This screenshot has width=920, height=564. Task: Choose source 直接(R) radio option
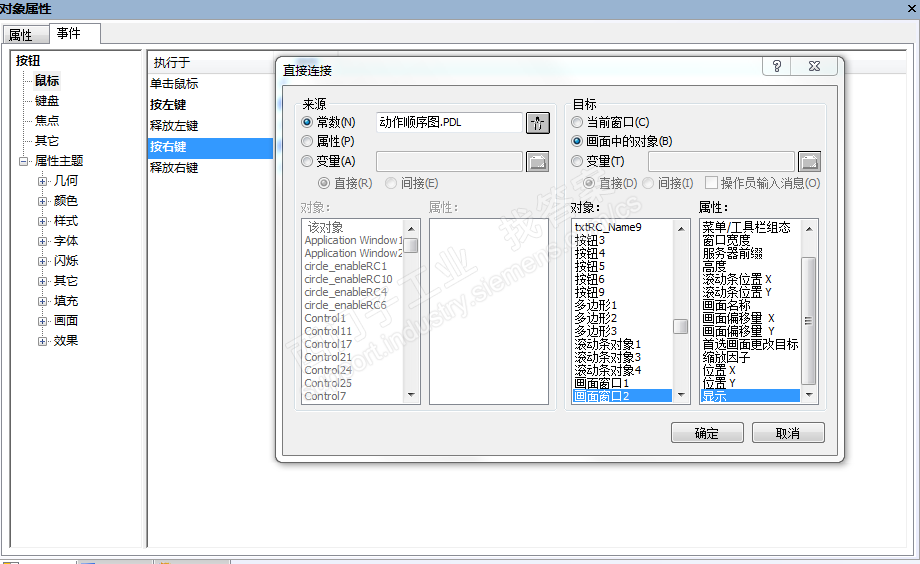324,183
